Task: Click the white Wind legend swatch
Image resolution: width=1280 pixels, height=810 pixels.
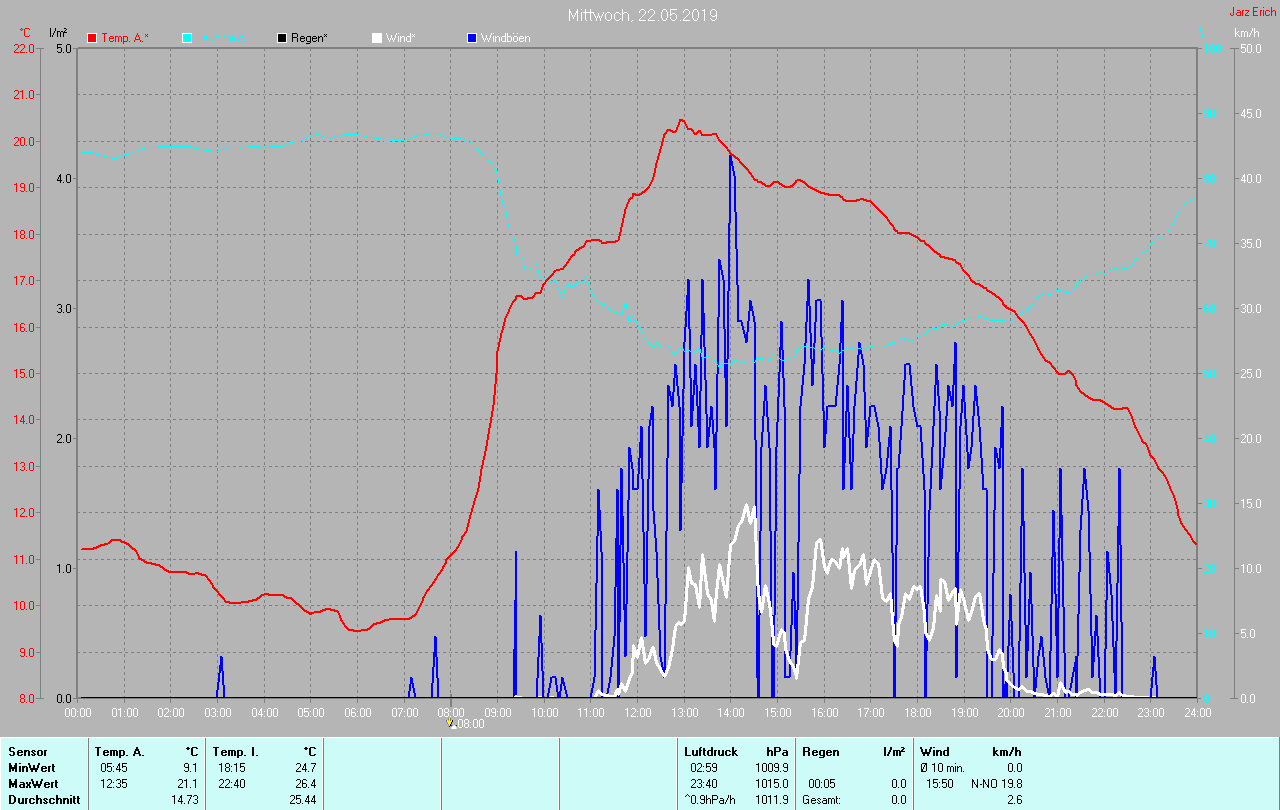Action: pos(377,38)
